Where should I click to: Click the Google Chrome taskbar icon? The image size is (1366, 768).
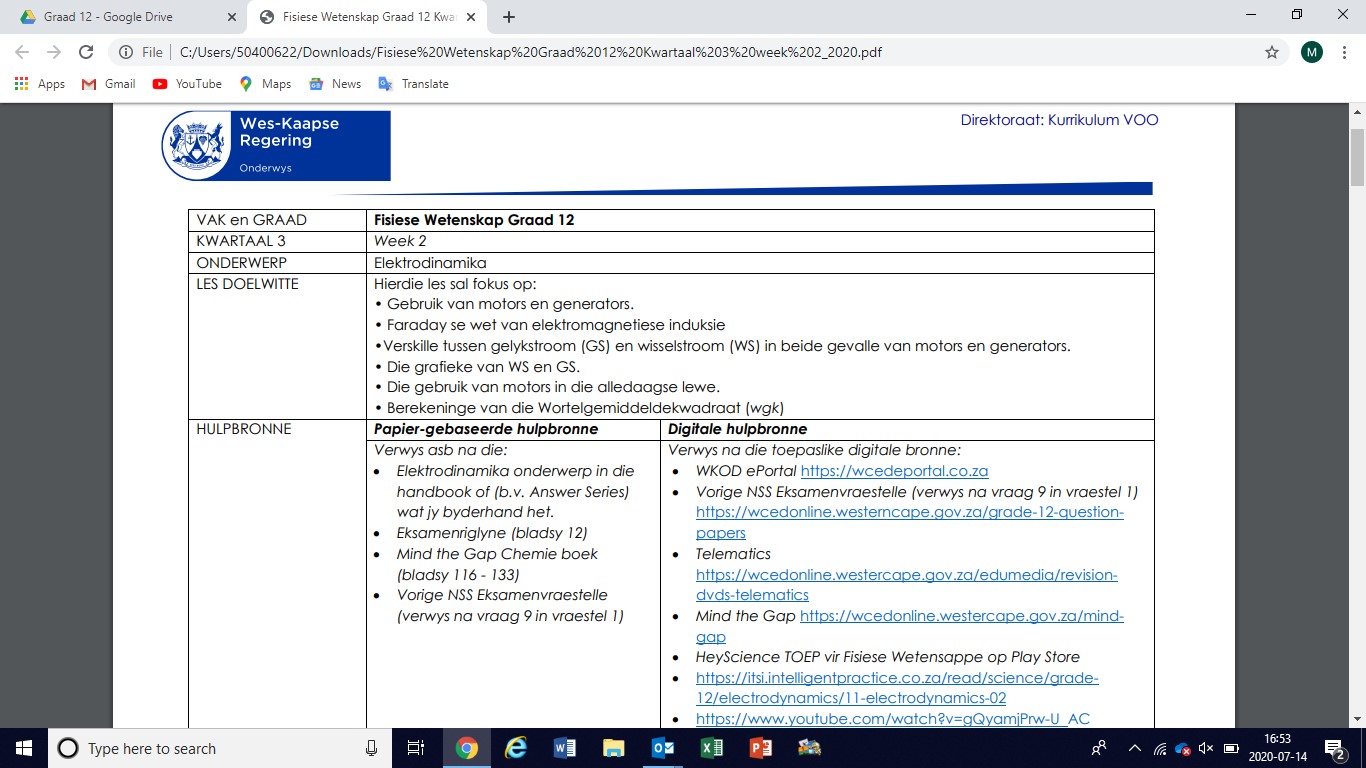[x=466, y=748]
